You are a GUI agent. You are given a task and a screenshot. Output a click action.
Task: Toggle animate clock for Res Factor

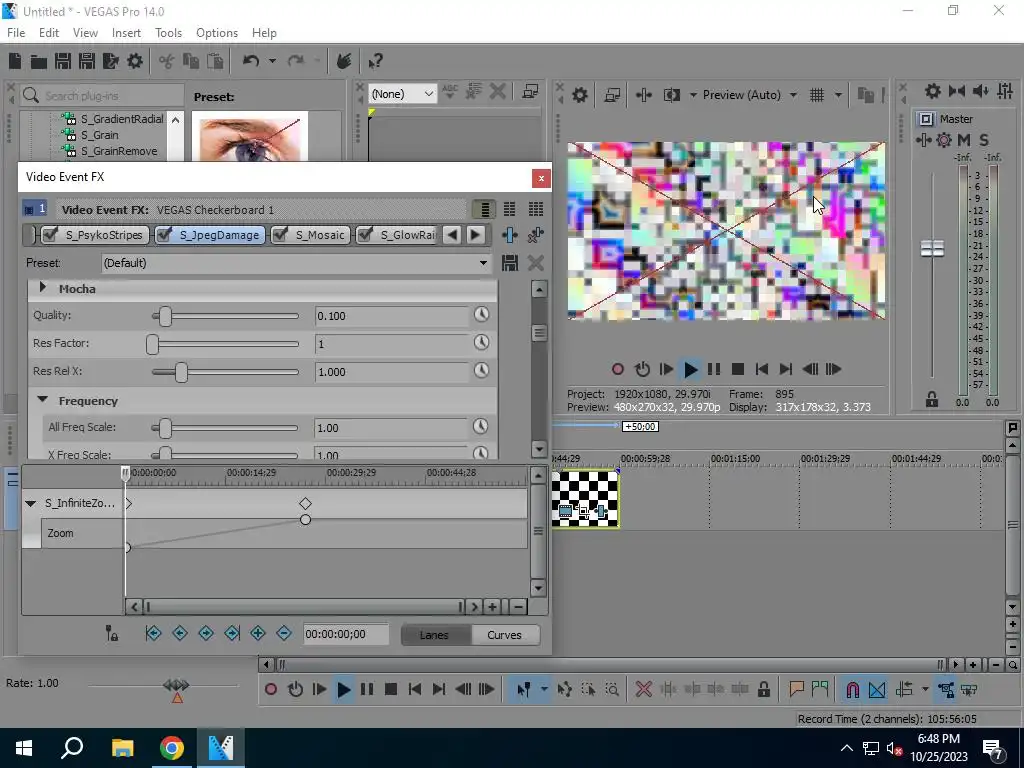click(x=481, y=342)
